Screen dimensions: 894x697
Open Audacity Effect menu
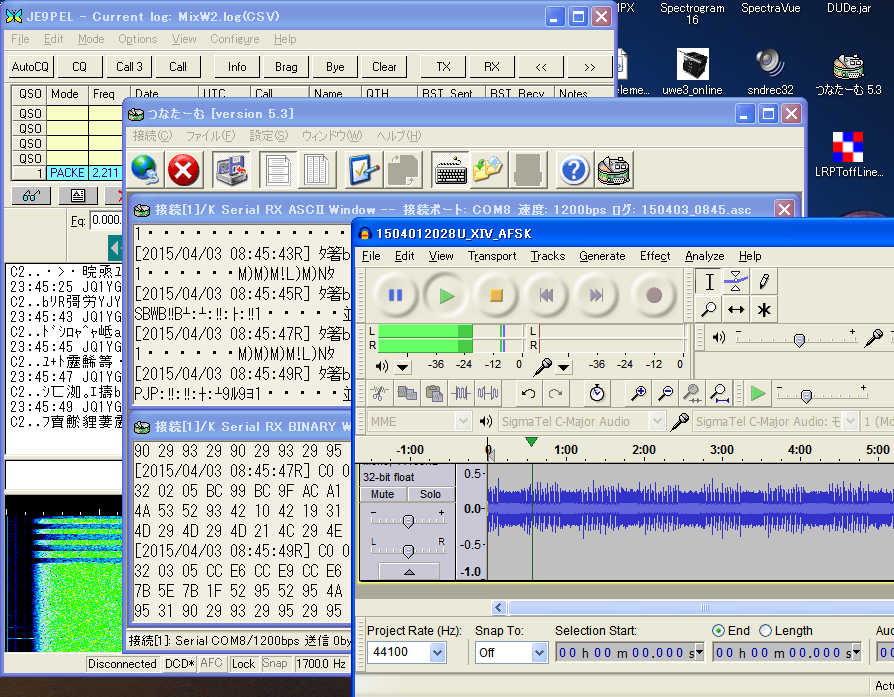point(655,256)
